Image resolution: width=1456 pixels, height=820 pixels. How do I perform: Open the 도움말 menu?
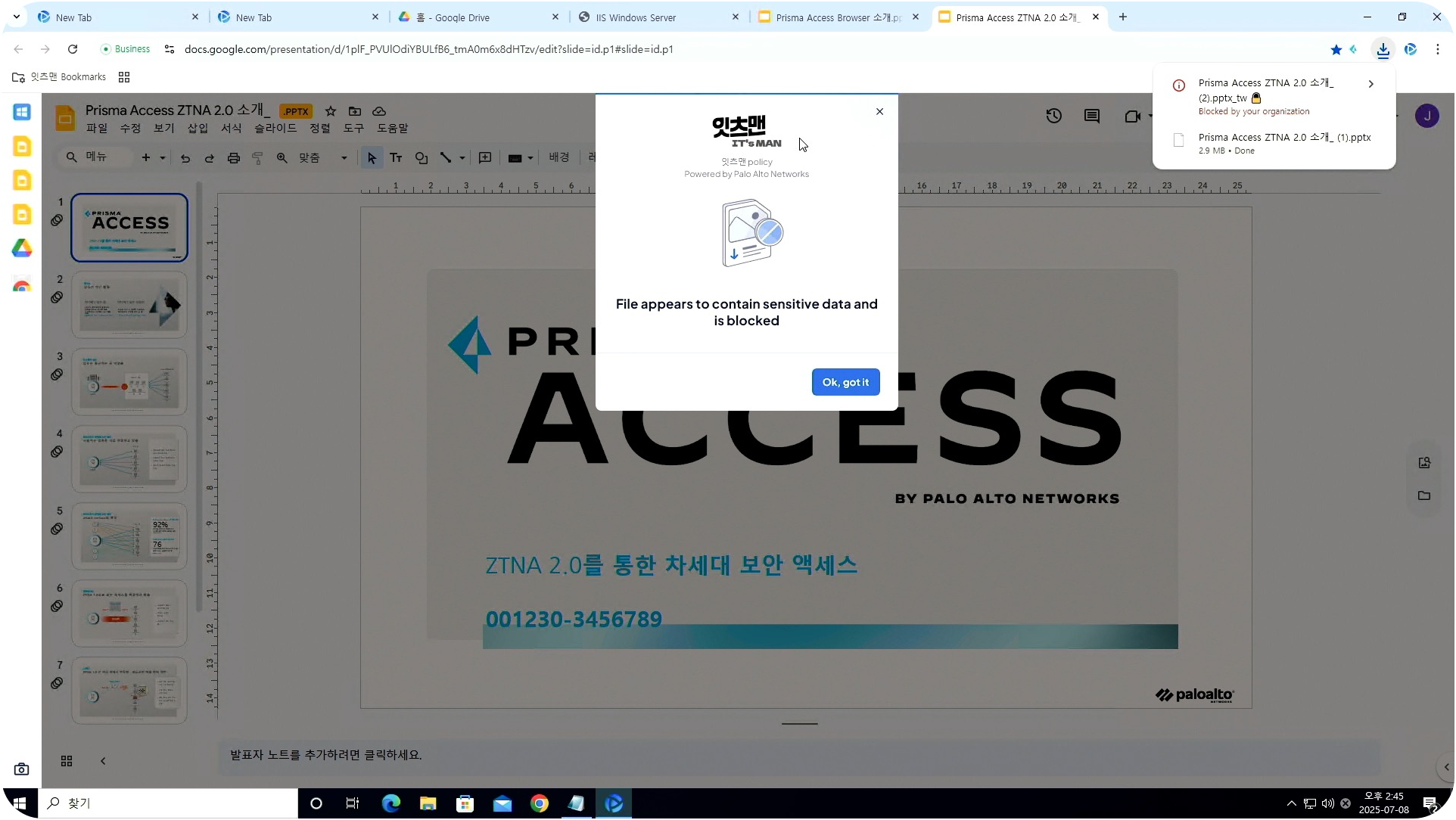coord(392,128)
